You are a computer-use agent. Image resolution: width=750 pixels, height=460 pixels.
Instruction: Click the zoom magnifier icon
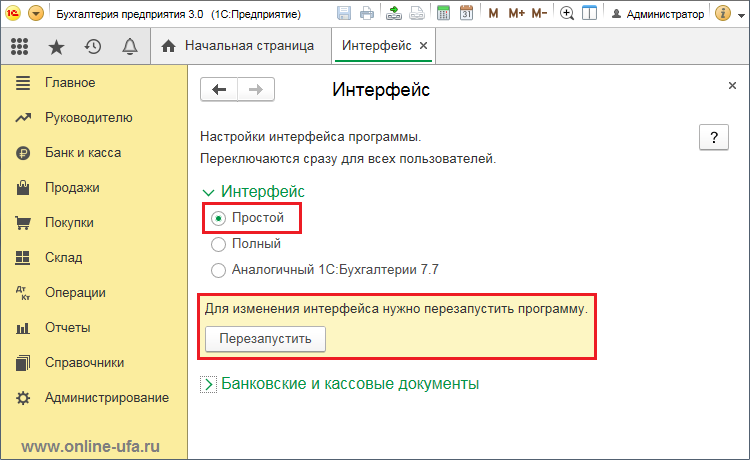coord(567,13)
